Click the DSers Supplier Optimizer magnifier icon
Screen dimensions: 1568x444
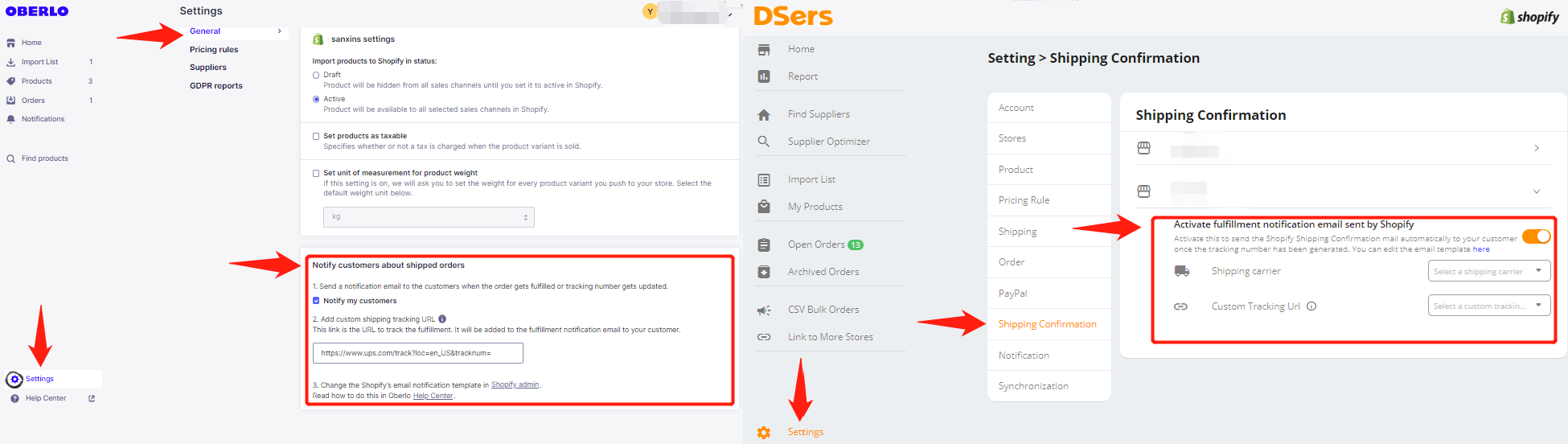pyautogui.click(x=764, y=142)
